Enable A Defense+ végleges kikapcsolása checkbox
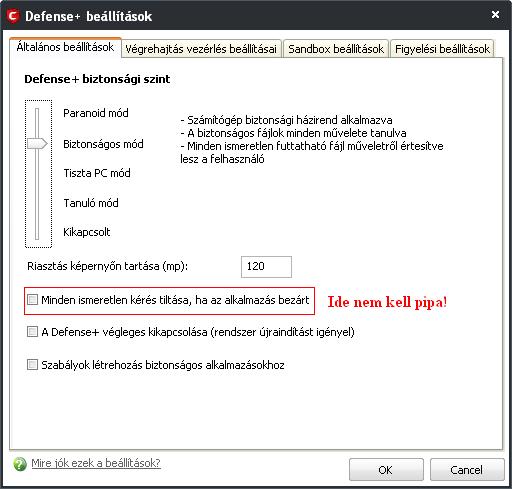 tap(32, 332)
